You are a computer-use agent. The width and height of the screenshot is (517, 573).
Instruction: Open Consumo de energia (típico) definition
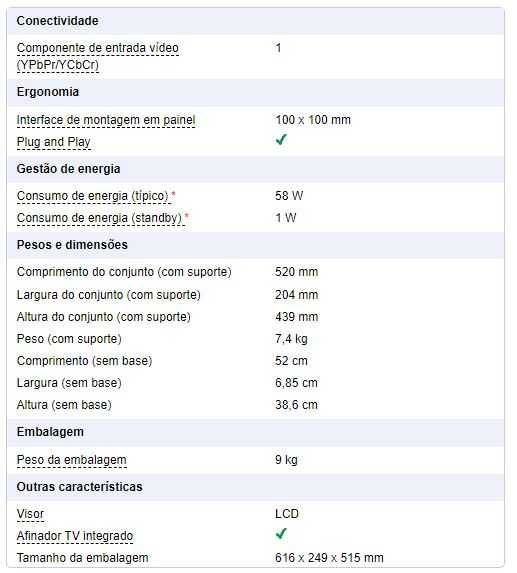coord(92,196)
